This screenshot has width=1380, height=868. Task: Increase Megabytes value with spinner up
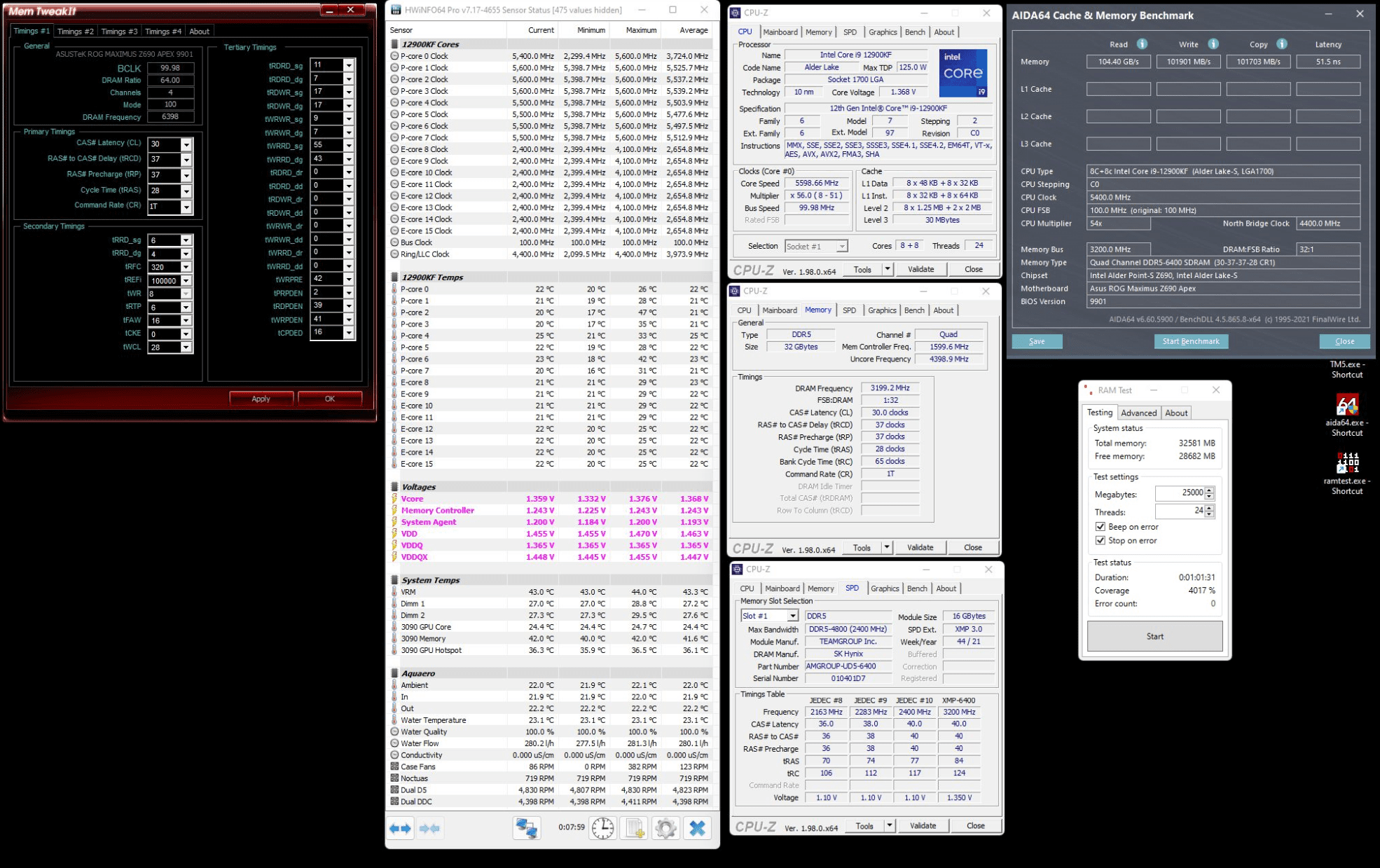click(x=1209, y=490)
